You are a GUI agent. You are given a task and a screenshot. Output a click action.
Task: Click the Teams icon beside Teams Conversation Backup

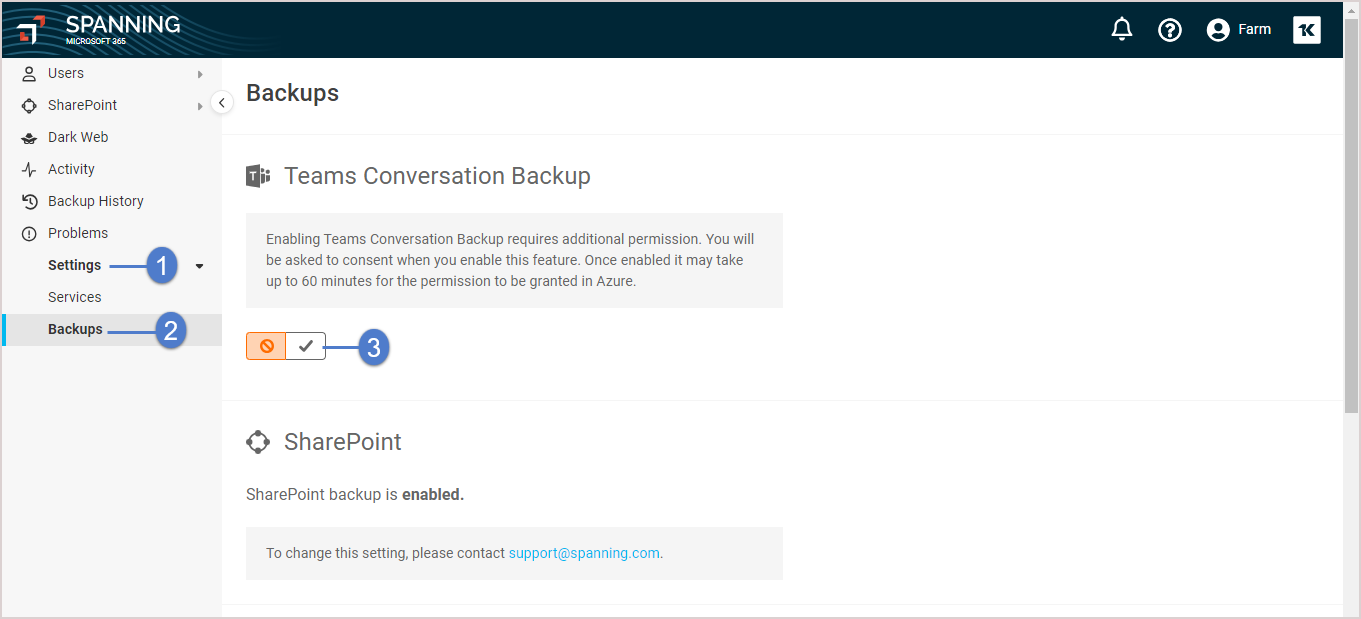pos(258,176)
